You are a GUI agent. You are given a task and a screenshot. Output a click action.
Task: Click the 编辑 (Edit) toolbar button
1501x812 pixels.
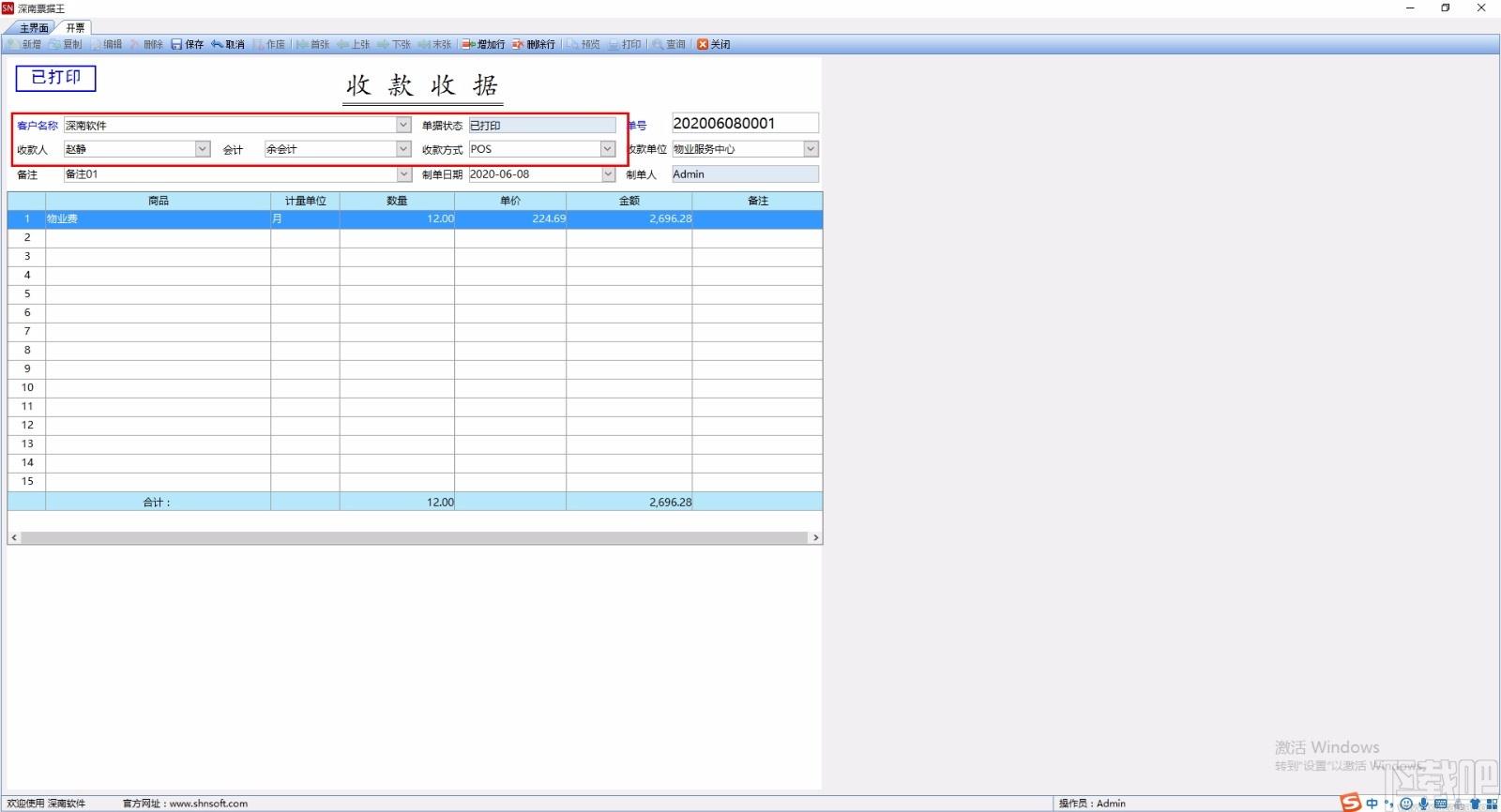coord(106,44)
